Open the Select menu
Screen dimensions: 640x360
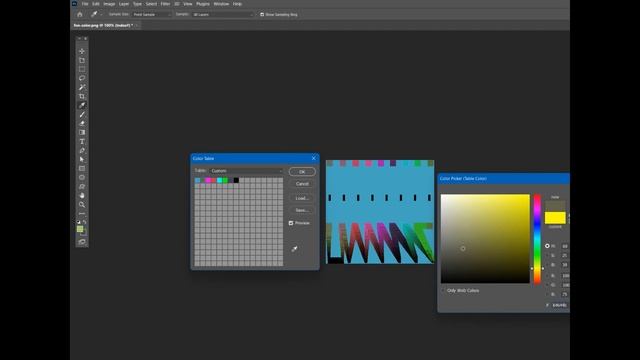click(151, 4)
